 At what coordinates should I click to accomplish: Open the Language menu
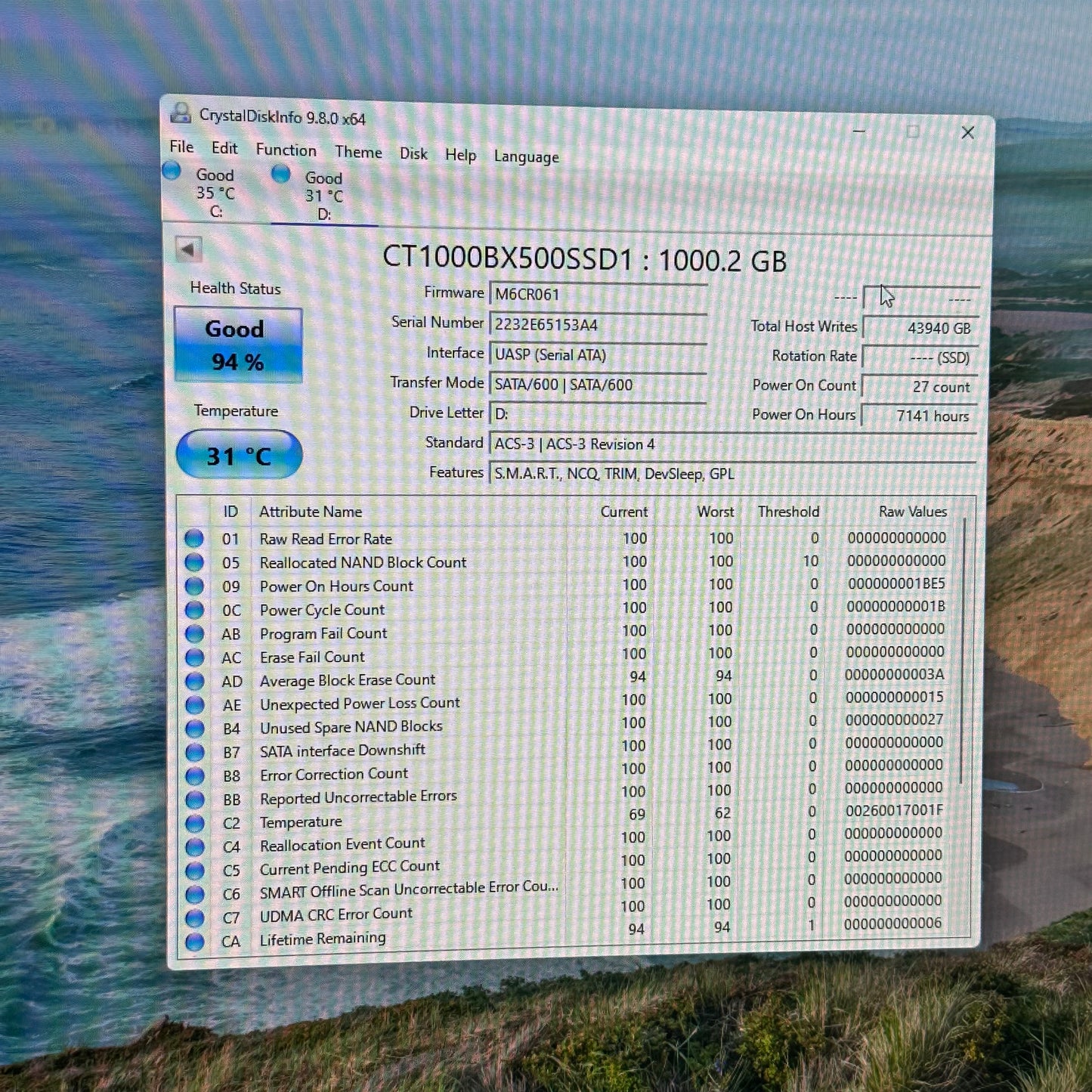pyautogui.click(x=526, y=156)
